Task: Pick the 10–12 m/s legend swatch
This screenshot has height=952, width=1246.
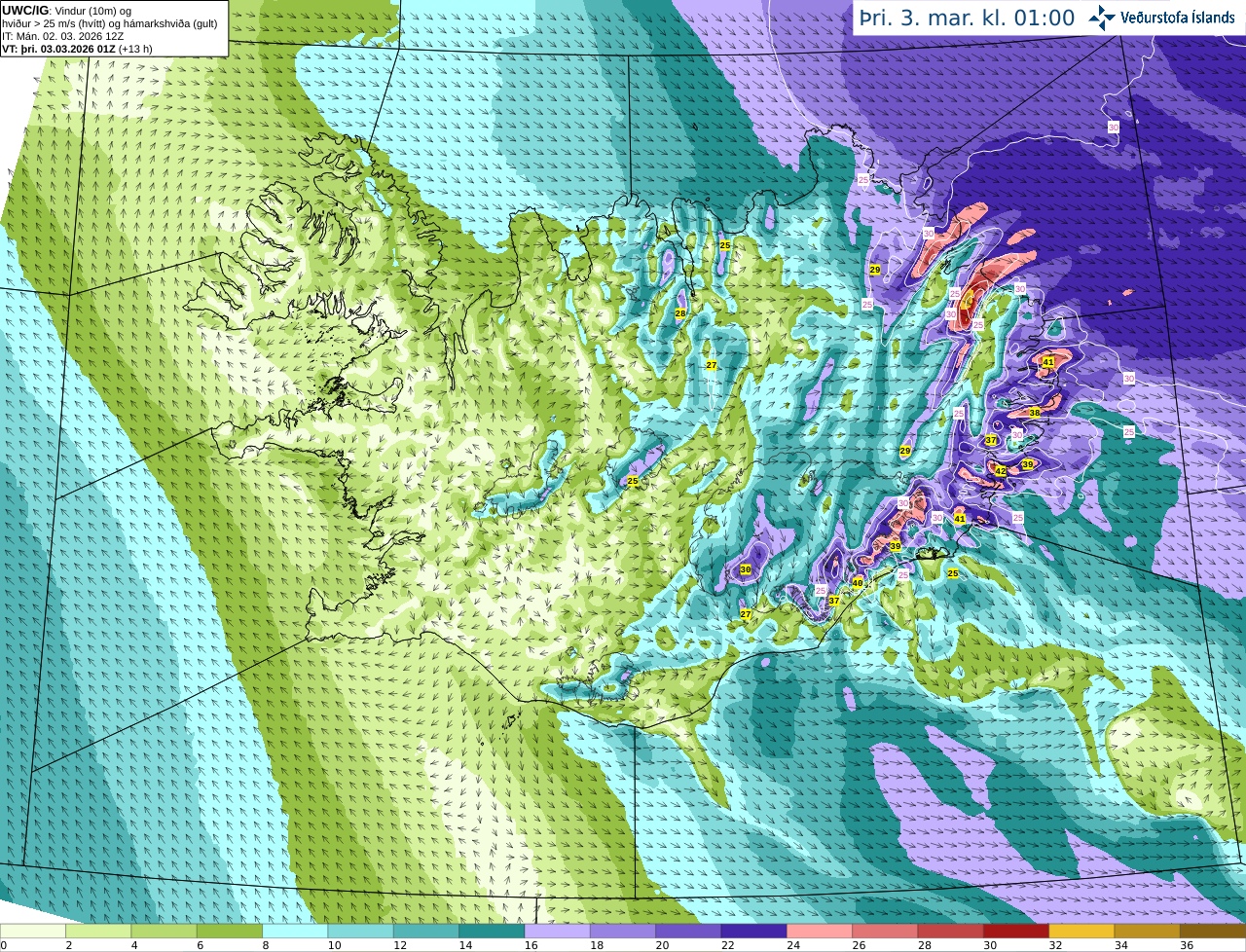Action: pos(360,931)
